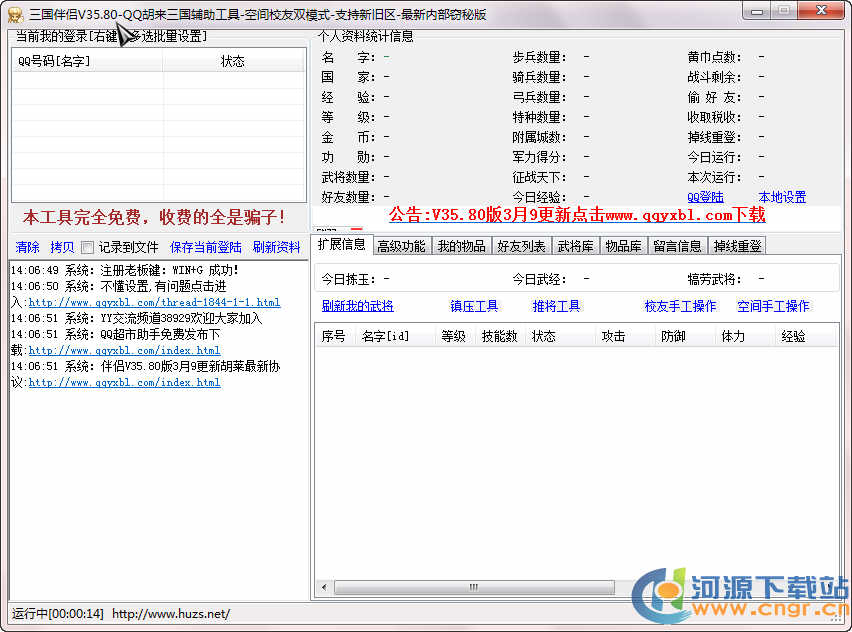Click the QQ号码[名字] column header
The height and width of the screenshot is (632, 852).
87,61
